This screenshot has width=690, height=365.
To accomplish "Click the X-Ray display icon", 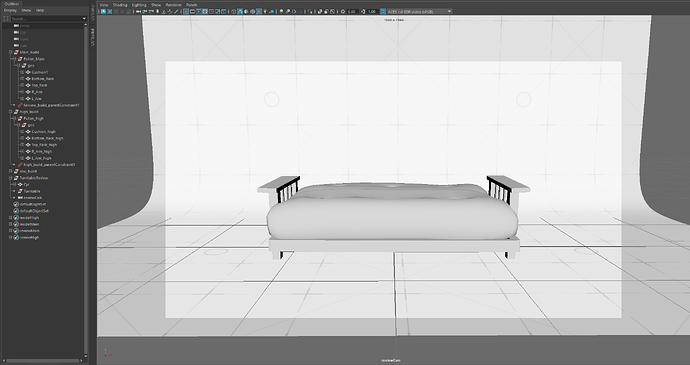I will point(320,11).
